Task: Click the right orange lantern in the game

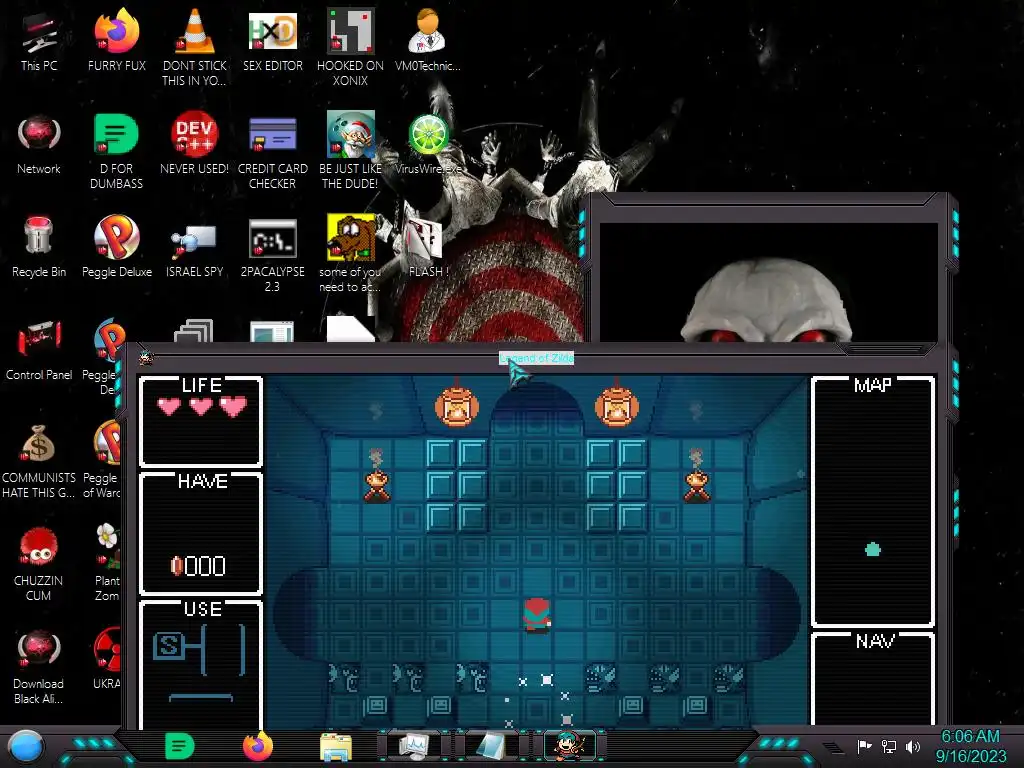Action: [616, 406]
